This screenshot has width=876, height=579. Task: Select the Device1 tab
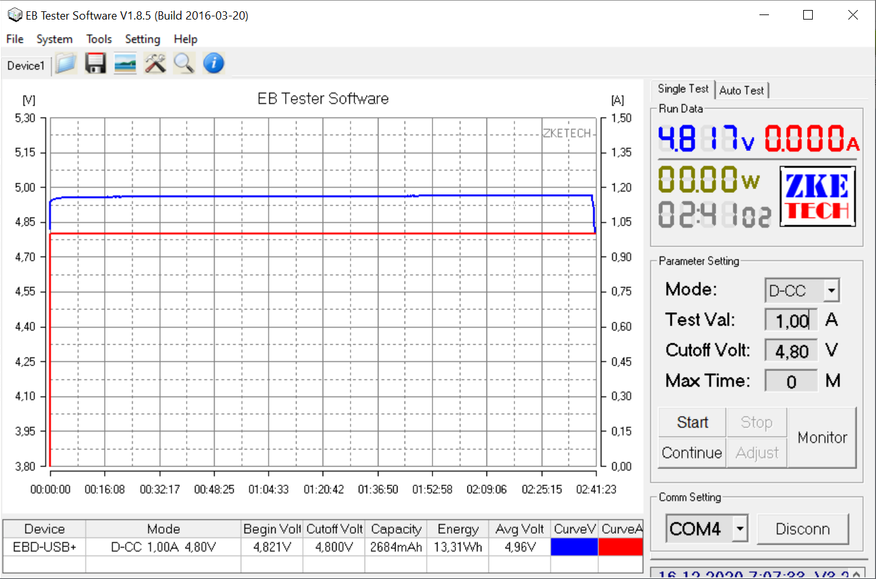[26, 65]
